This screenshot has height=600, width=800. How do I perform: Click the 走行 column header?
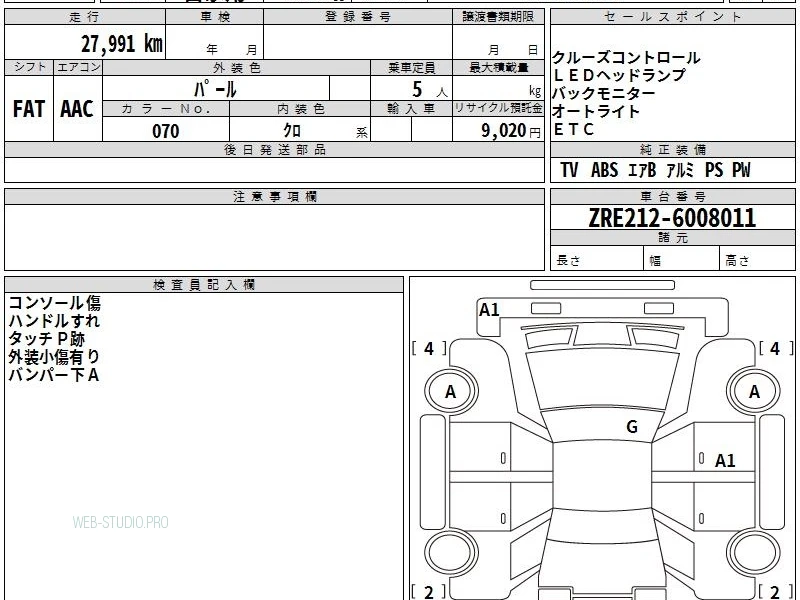coord(85,17)
